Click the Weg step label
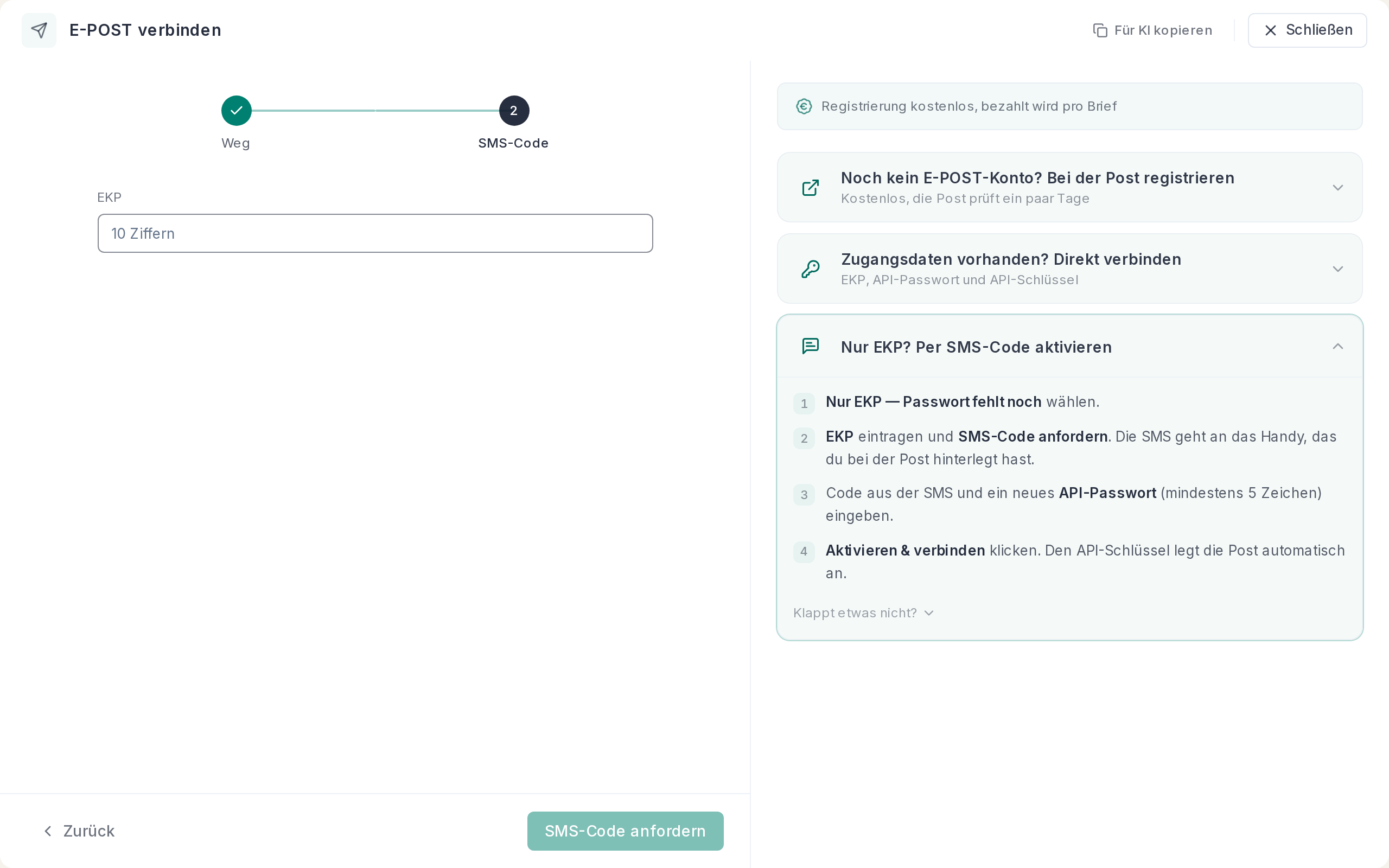Screen dimensions: 1389x868 point(236,143)
